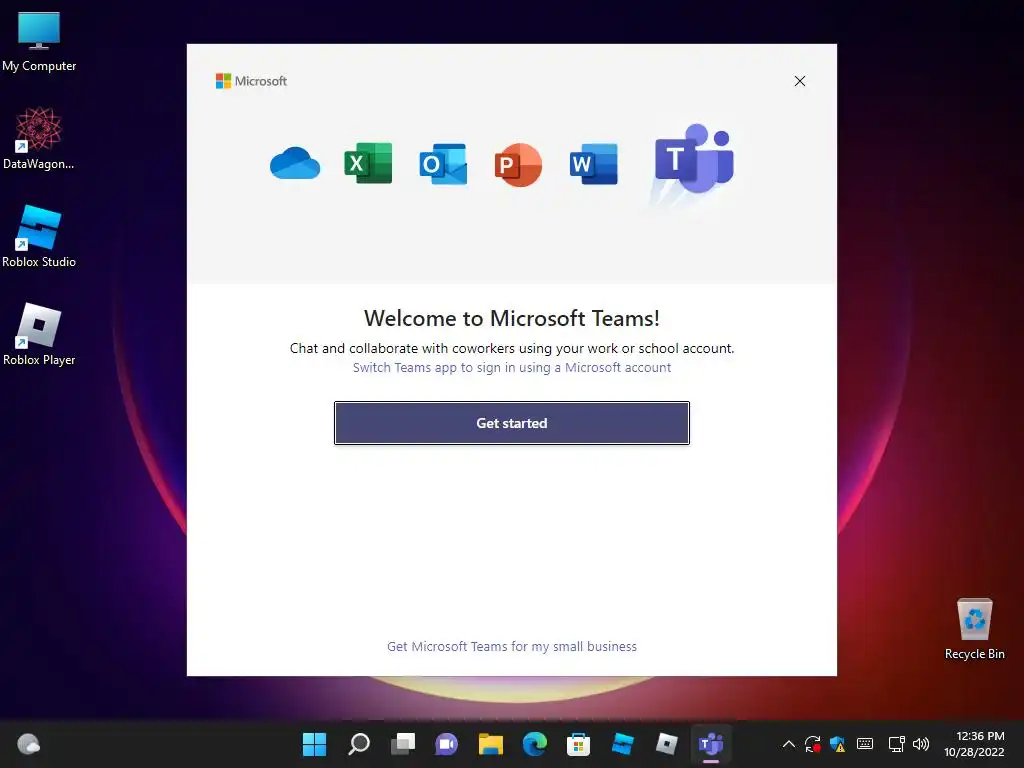
Task: Click the "Welcome to Microsoft Teams!" heading
Action: 512,319
